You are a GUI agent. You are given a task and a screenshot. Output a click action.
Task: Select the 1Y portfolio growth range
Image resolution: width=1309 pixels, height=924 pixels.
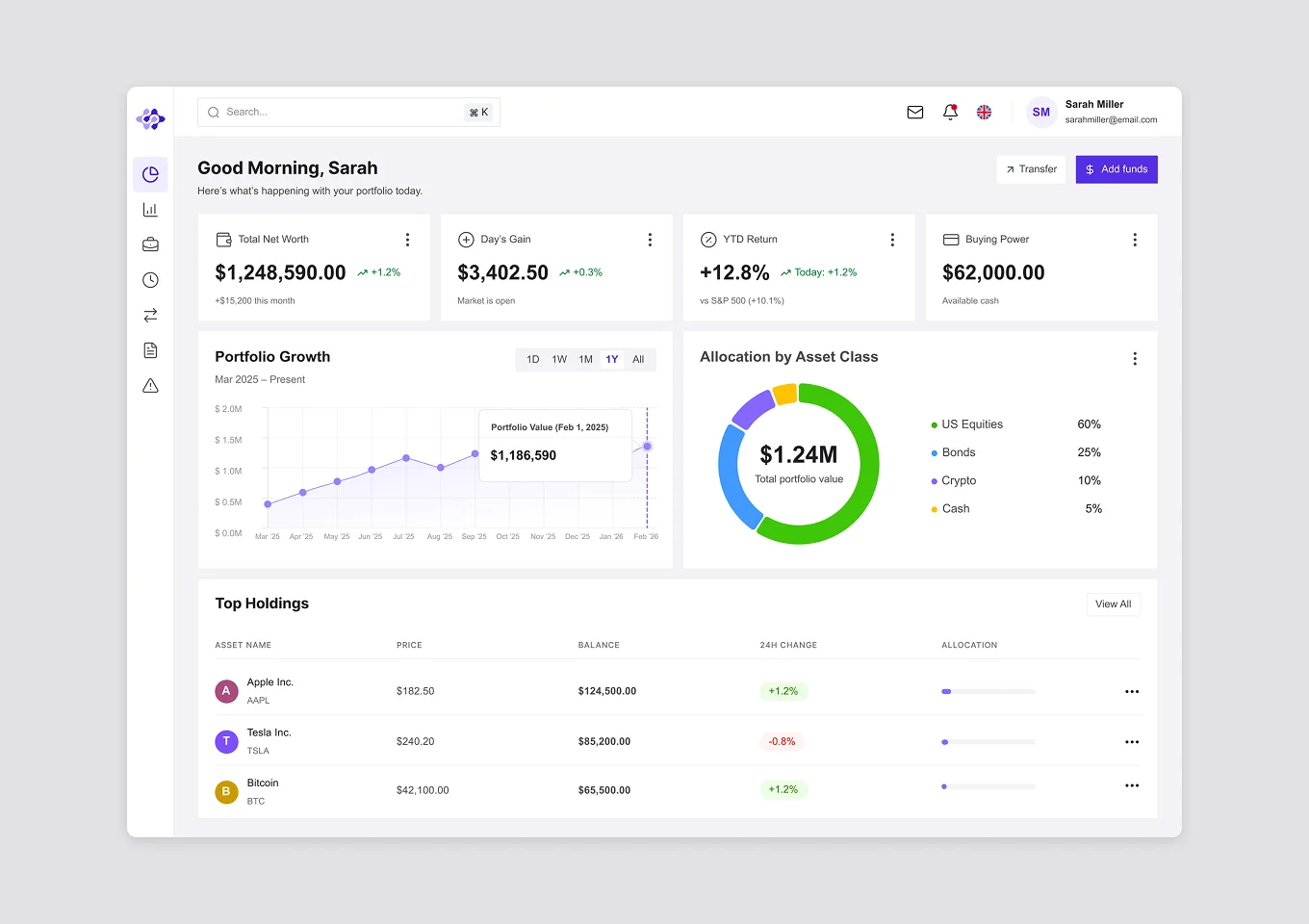(x=612, y=359)
